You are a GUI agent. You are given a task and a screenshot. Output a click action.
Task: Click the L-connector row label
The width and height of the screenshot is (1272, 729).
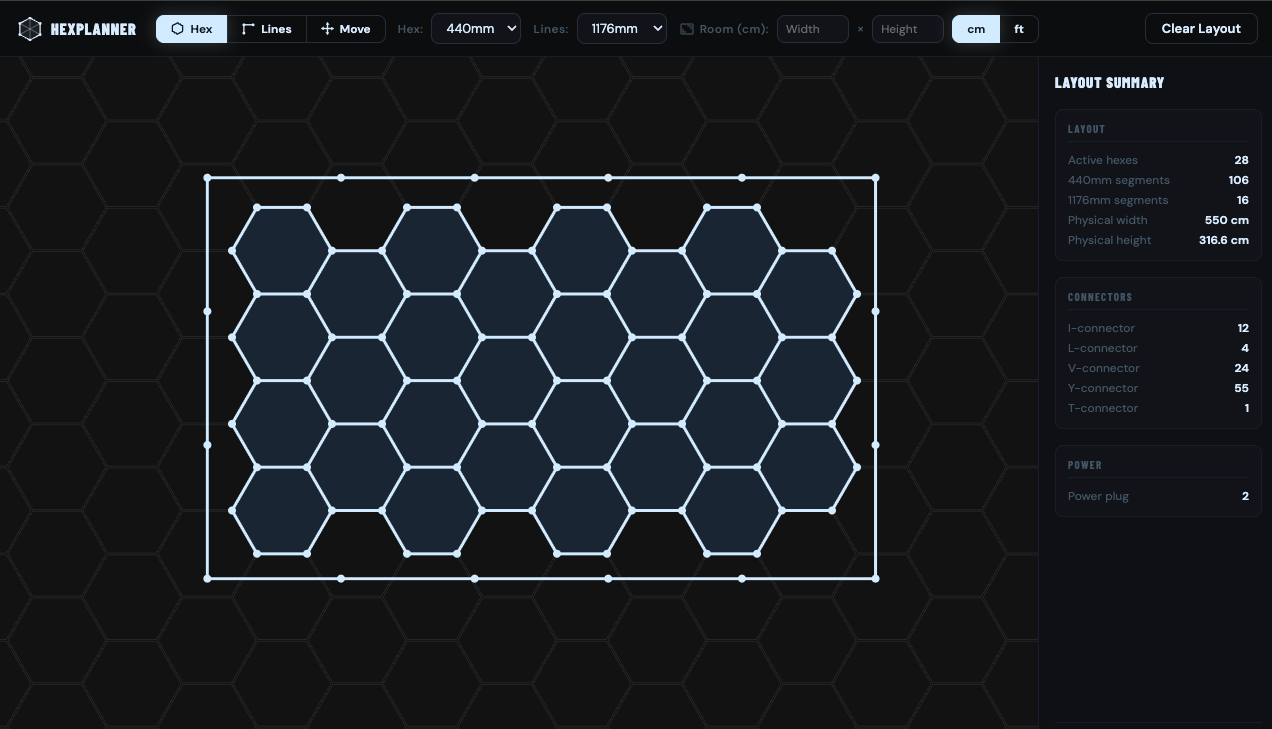pyautogui.click(x=1102, y=348)
